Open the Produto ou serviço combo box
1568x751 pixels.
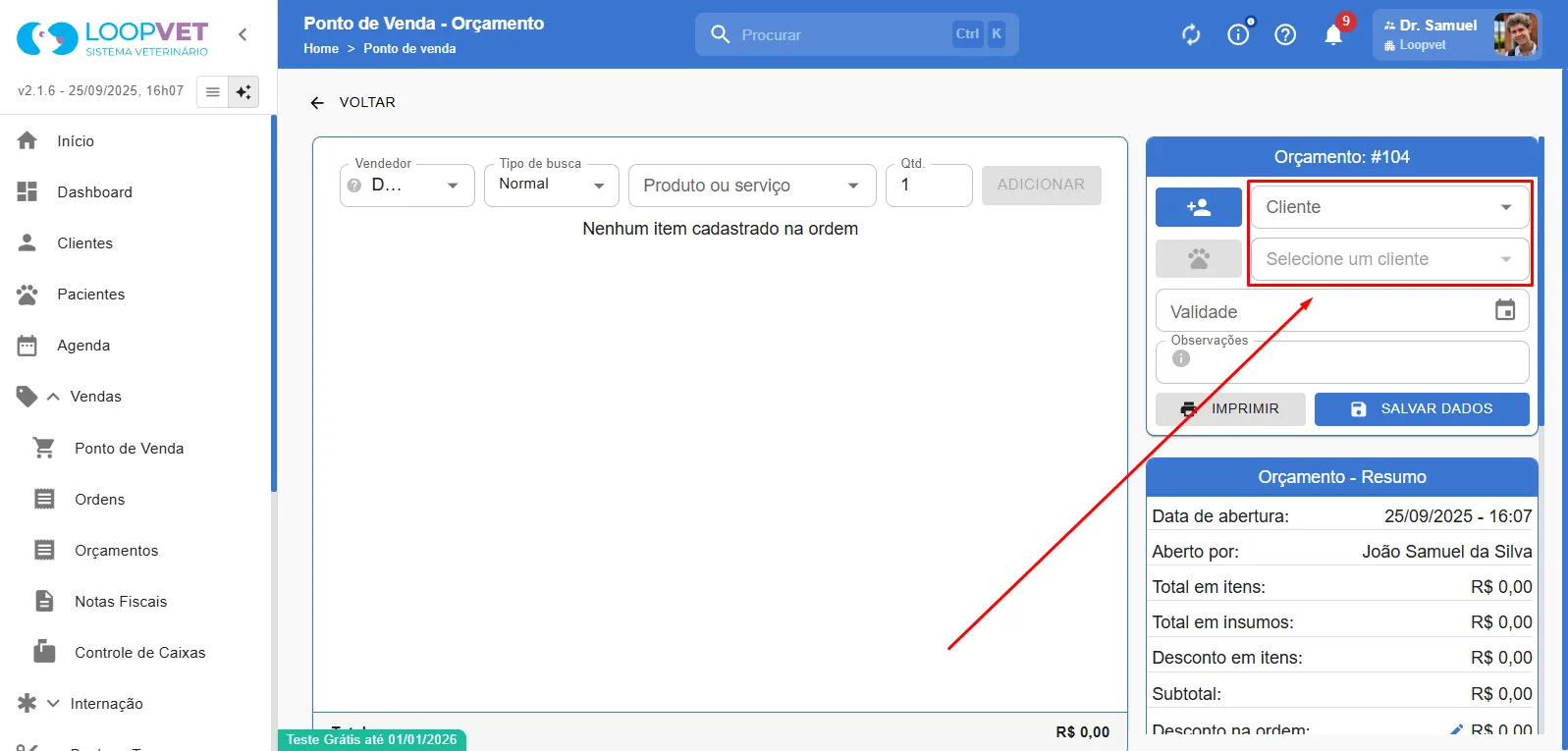pyautogui.click(x=752, y=186)
